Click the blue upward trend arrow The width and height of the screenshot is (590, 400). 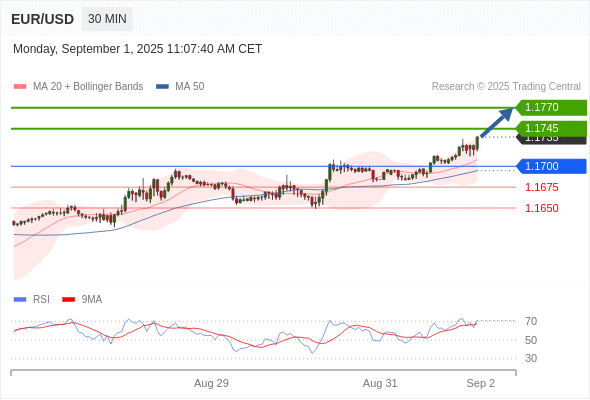[x=496, y=123]
